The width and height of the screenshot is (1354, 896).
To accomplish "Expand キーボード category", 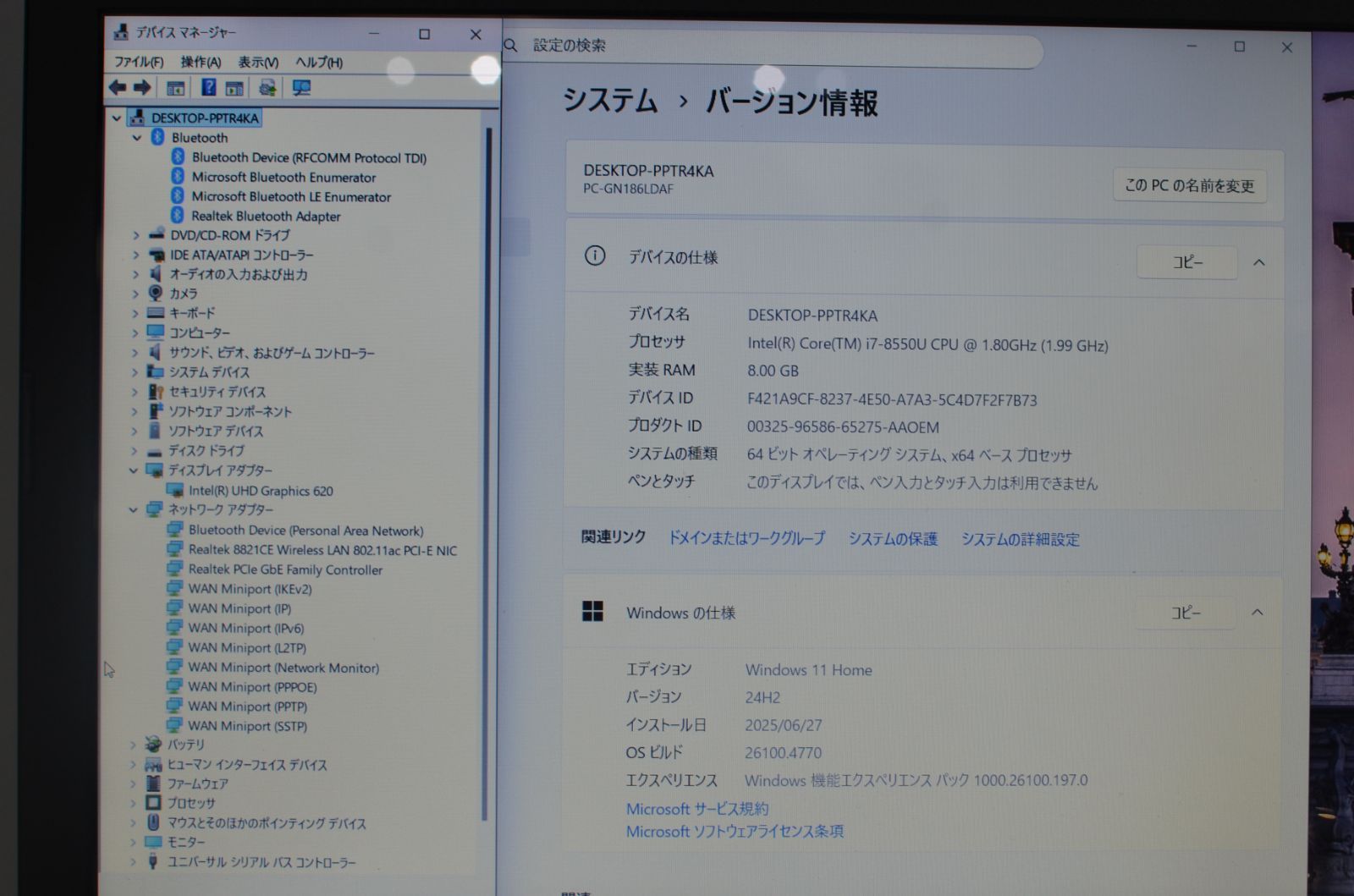I will point(135,313).
